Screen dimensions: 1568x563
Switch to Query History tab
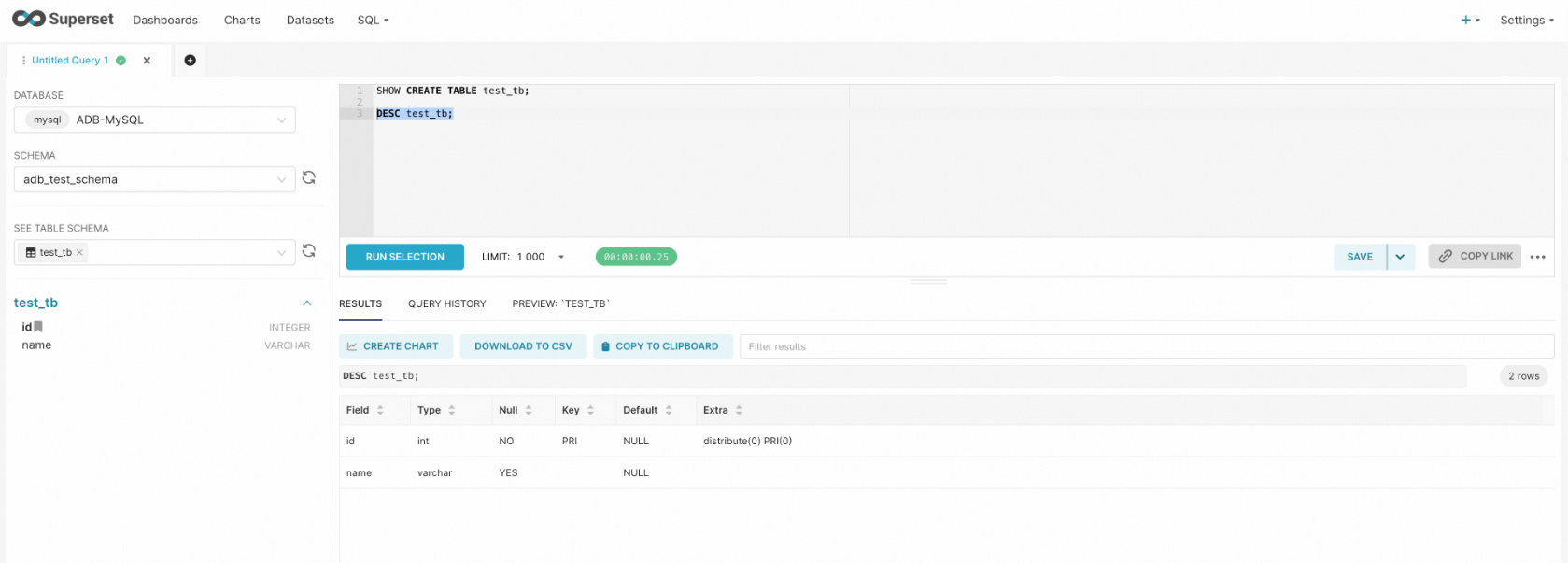pyautogui.click(x=447, y=303)
